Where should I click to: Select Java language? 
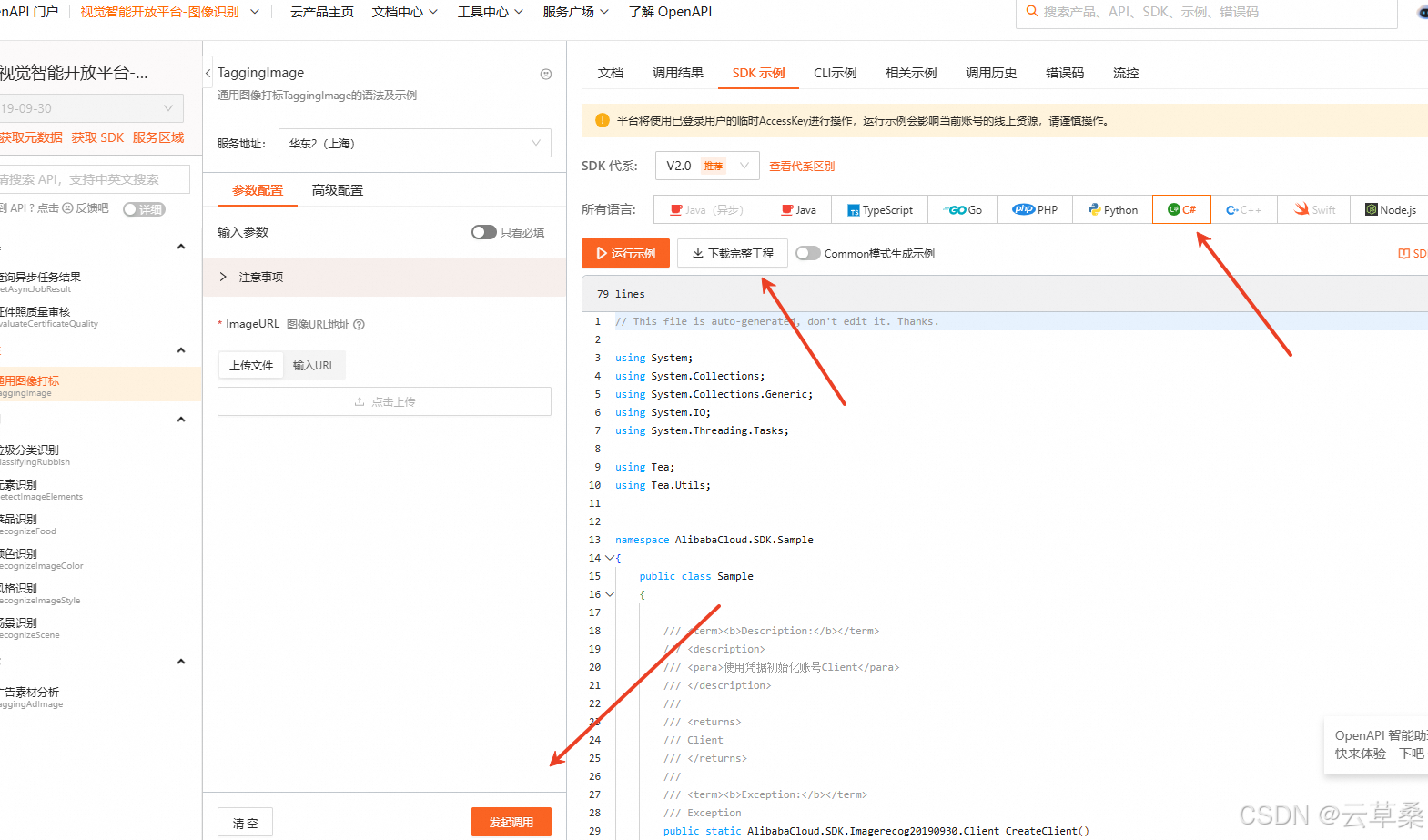pos(798,209)
